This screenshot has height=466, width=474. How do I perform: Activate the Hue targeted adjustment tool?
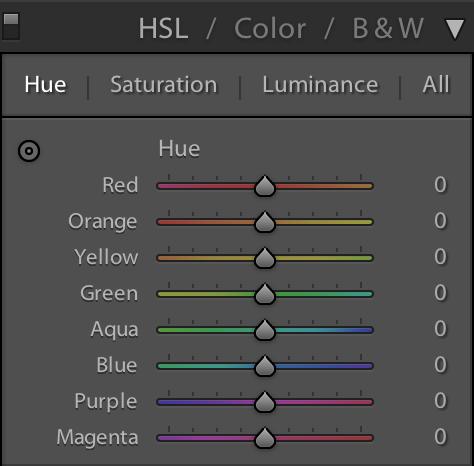tap(29, 151)
